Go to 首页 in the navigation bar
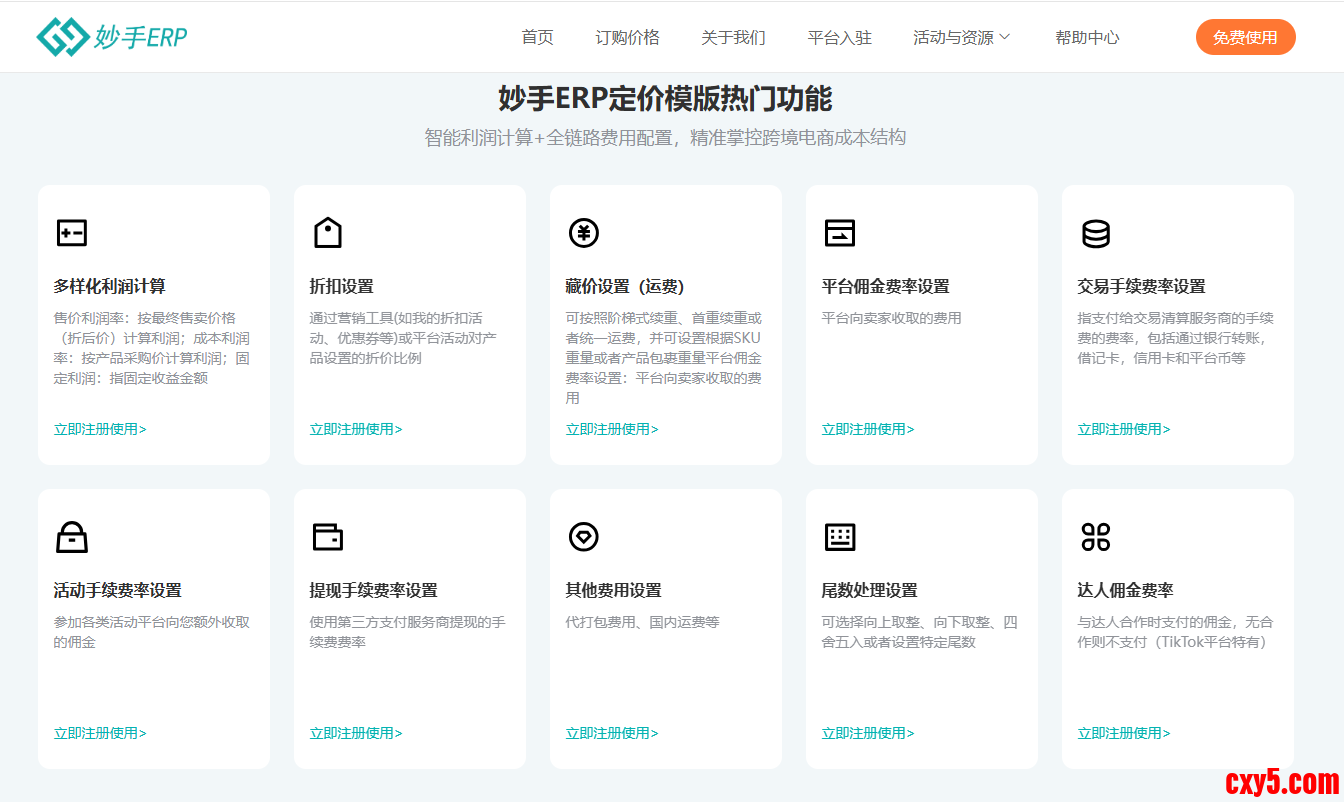 coord(537,38)
